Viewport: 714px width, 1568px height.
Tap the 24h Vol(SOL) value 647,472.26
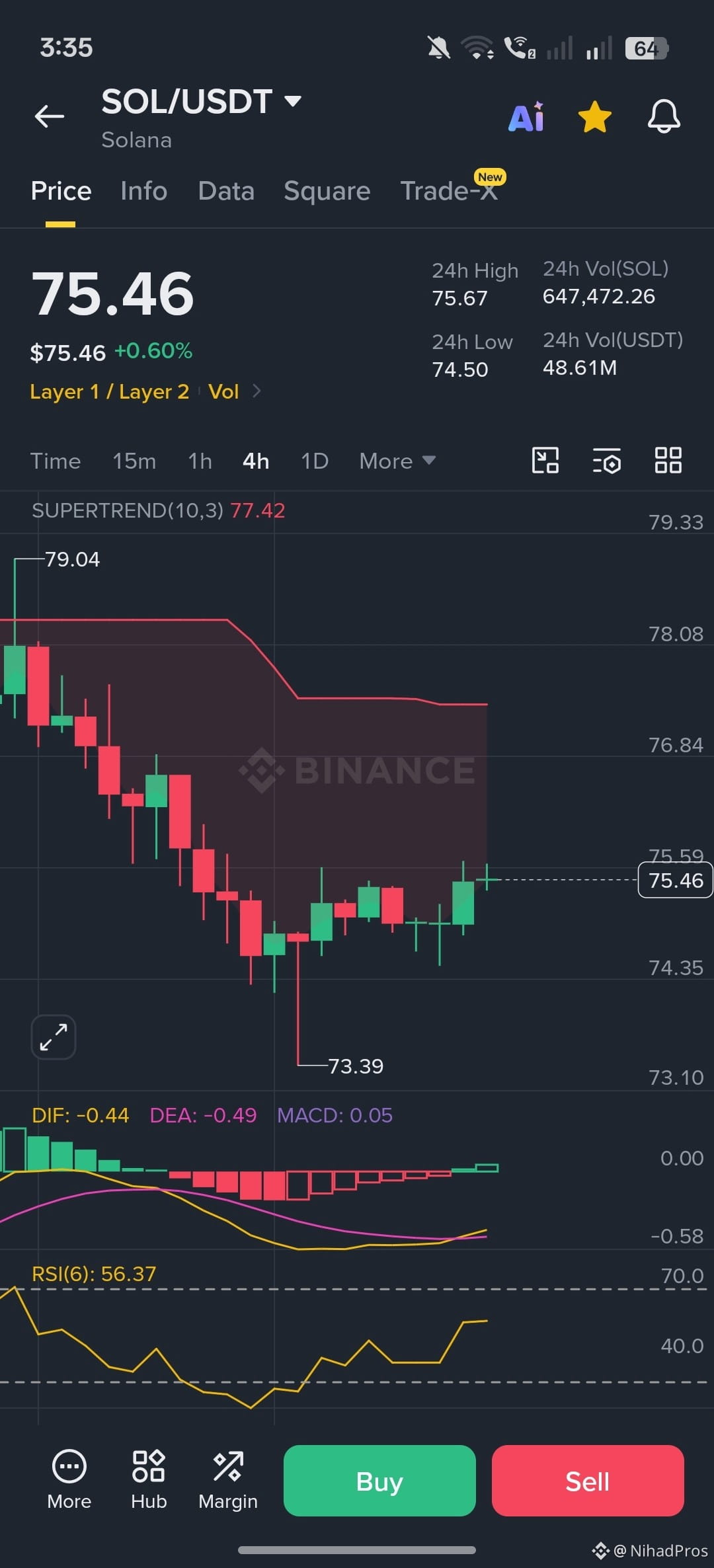599,296
